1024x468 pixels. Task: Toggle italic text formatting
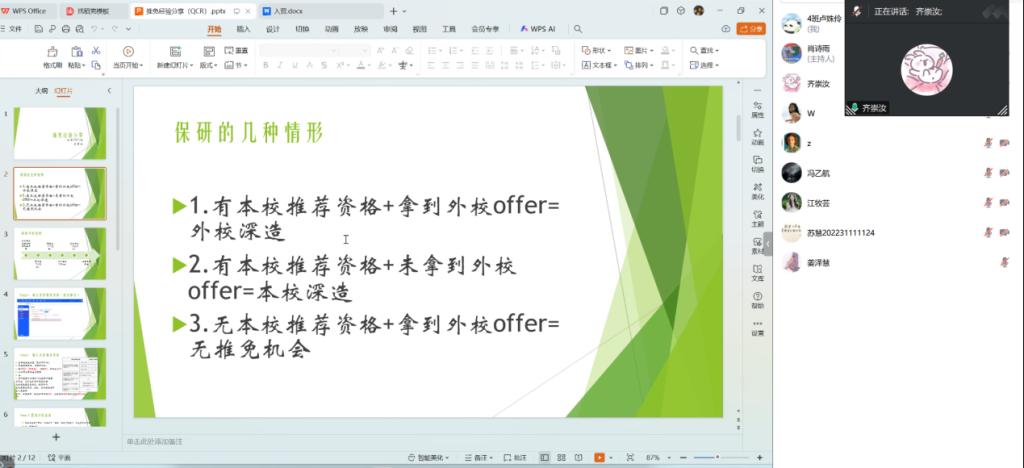click(281, 65)
